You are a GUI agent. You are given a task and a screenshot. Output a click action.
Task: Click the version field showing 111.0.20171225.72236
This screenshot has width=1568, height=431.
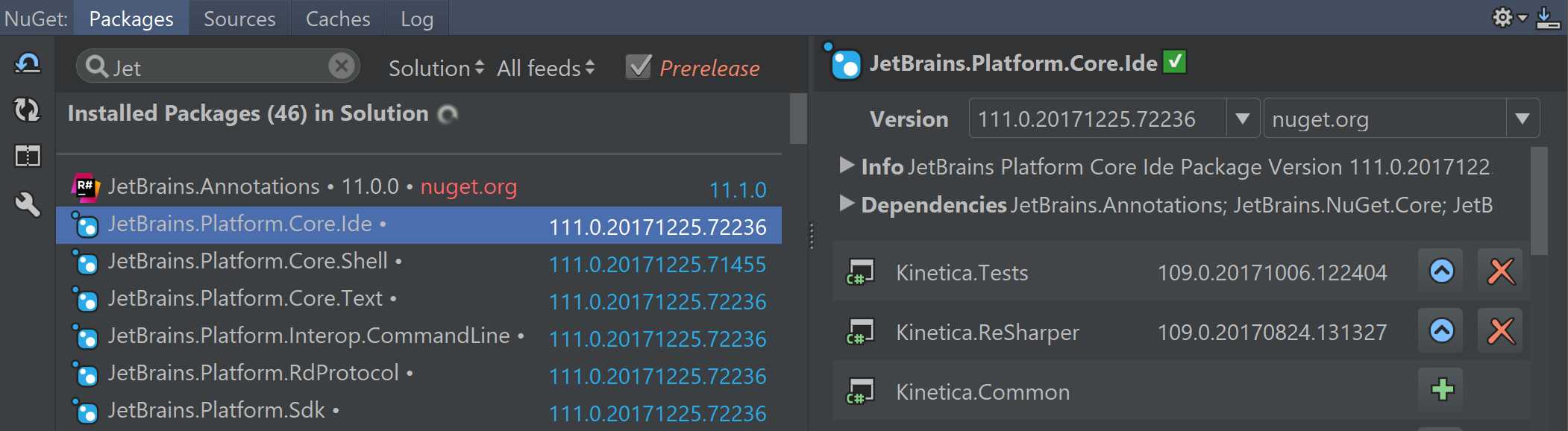click(1098, 119)
